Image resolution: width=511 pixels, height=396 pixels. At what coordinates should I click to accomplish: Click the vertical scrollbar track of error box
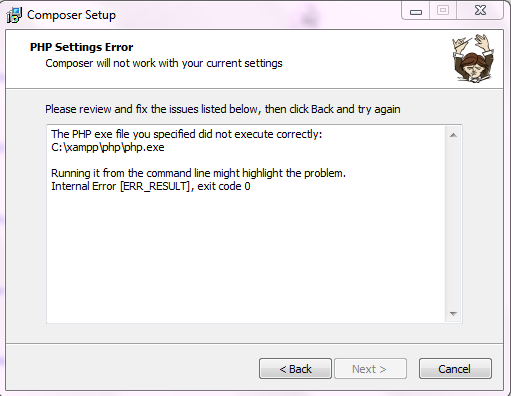[453, 224]
